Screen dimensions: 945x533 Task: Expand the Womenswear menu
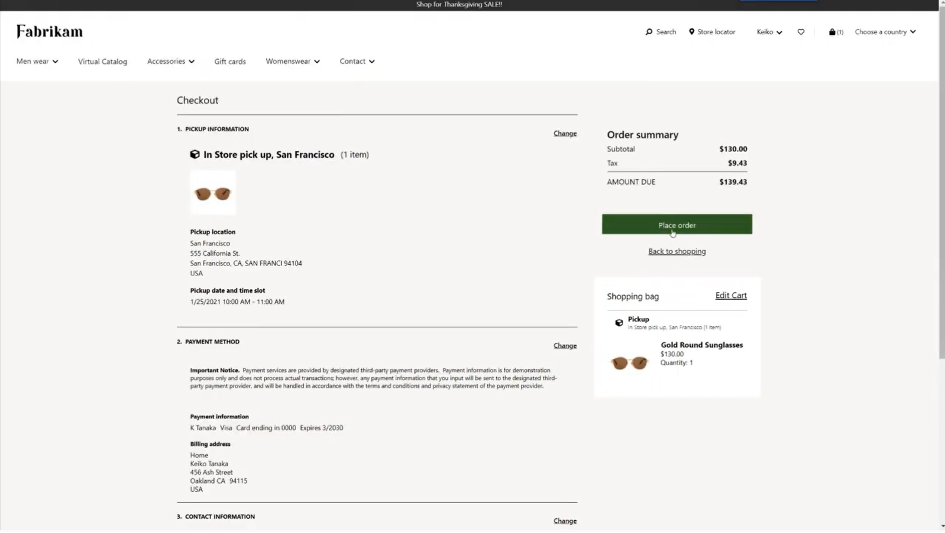[292, 61]
